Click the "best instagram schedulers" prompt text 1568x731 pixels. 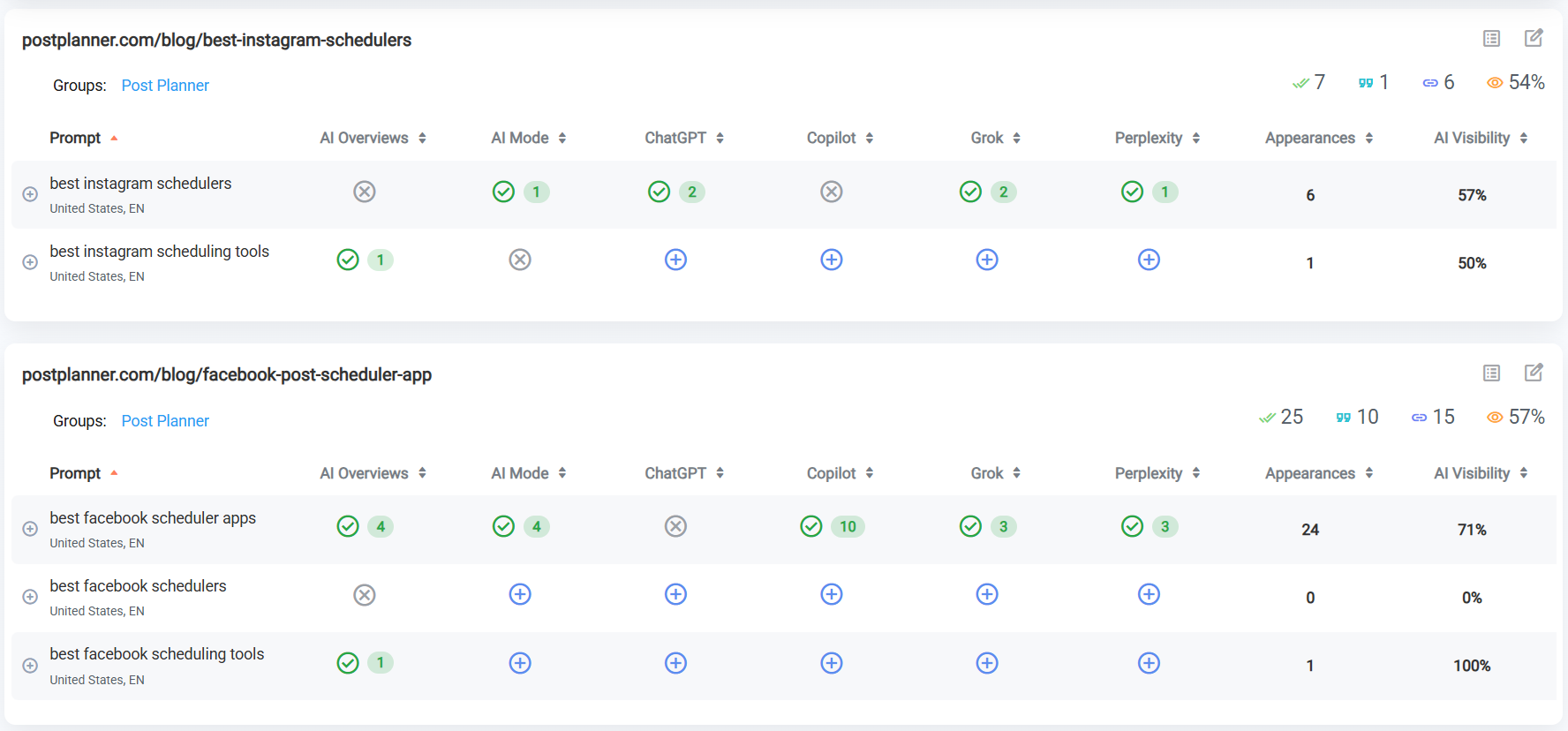pos(140,184)
